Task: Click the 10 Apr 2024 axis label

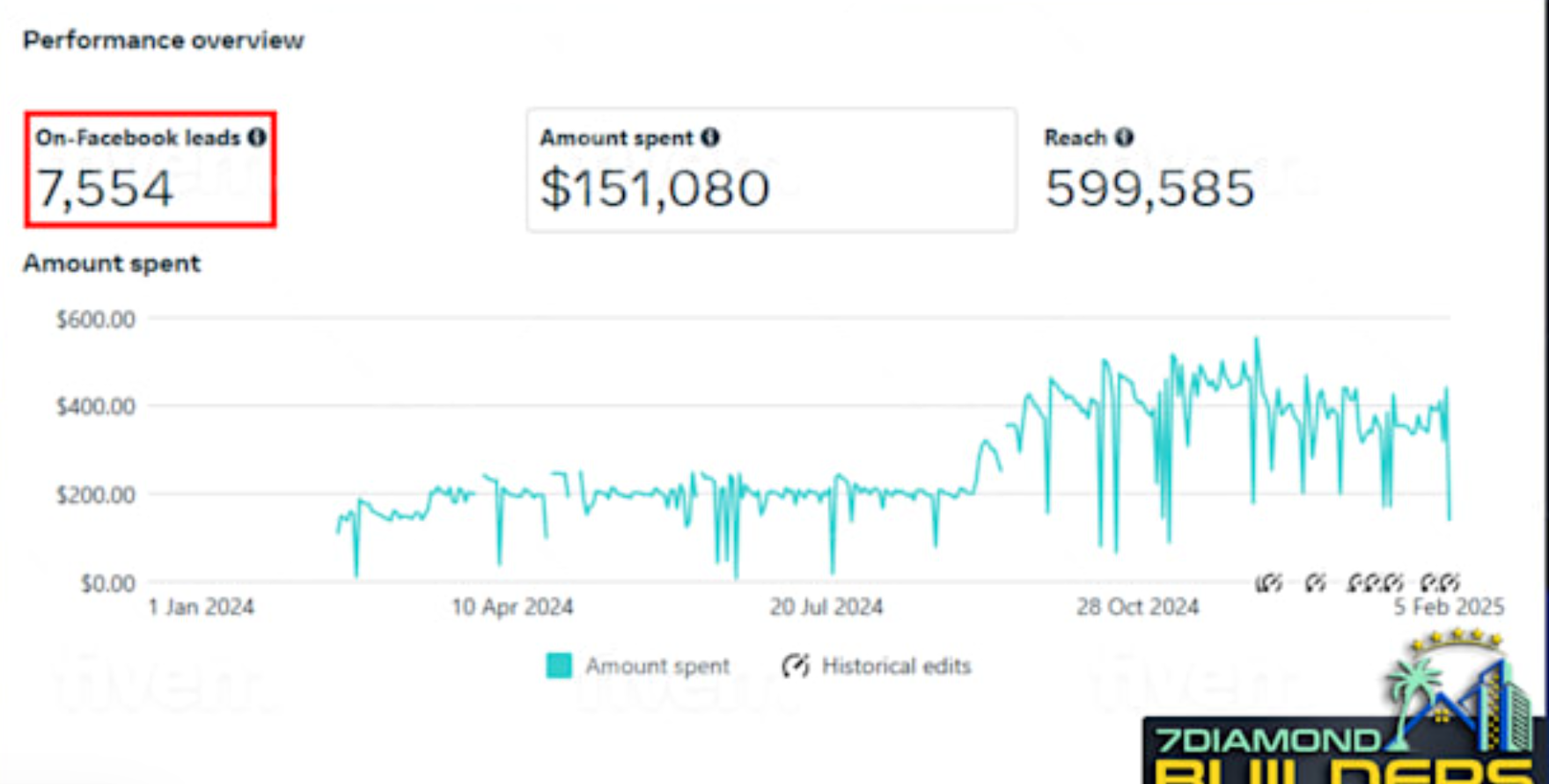Action: (512, 607)
